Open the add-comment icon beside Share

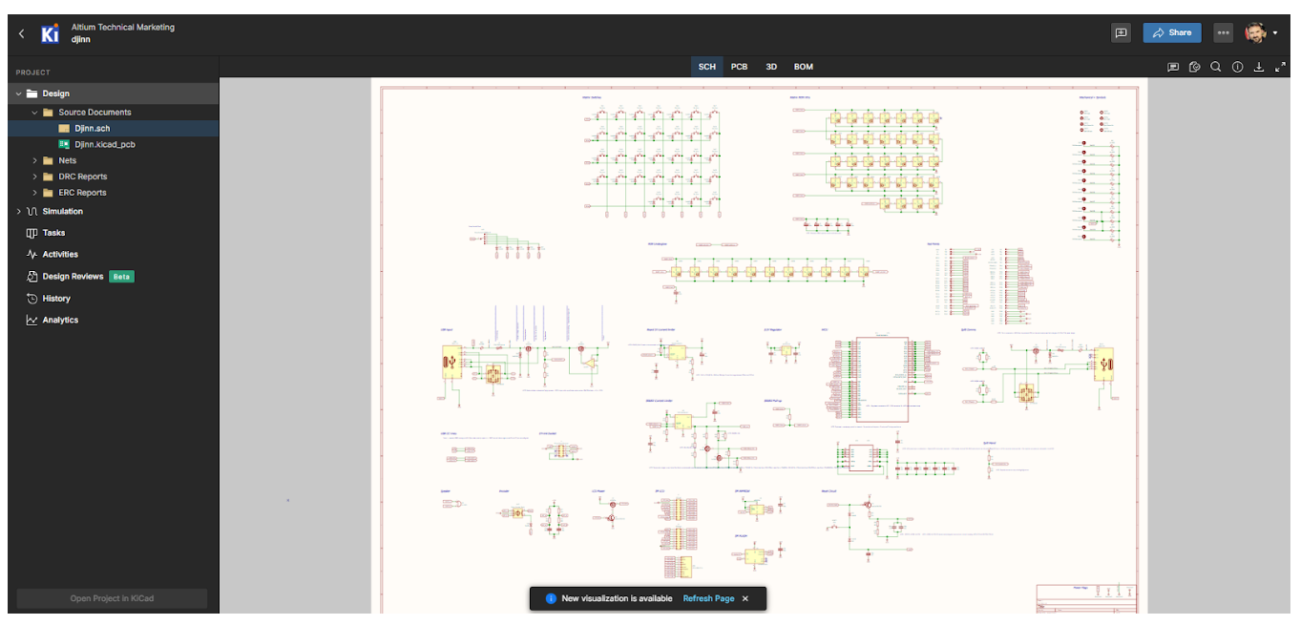click(x=1121, y=32)
